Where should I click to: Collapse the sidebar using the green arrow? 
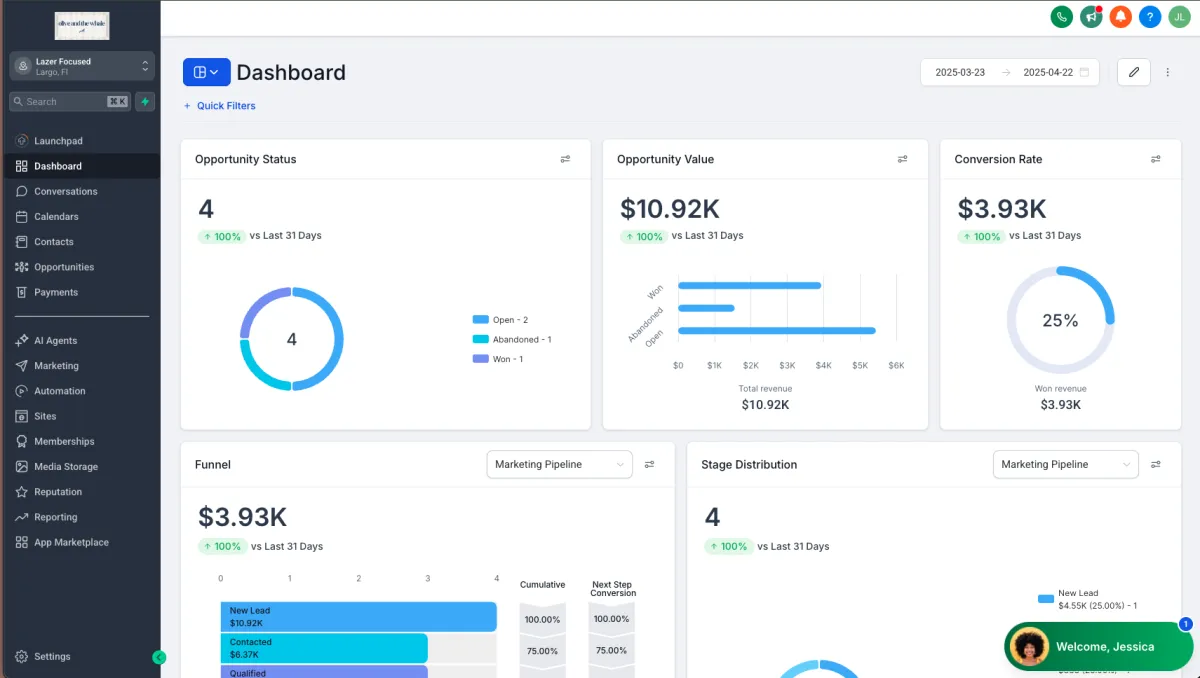[159, 657]
